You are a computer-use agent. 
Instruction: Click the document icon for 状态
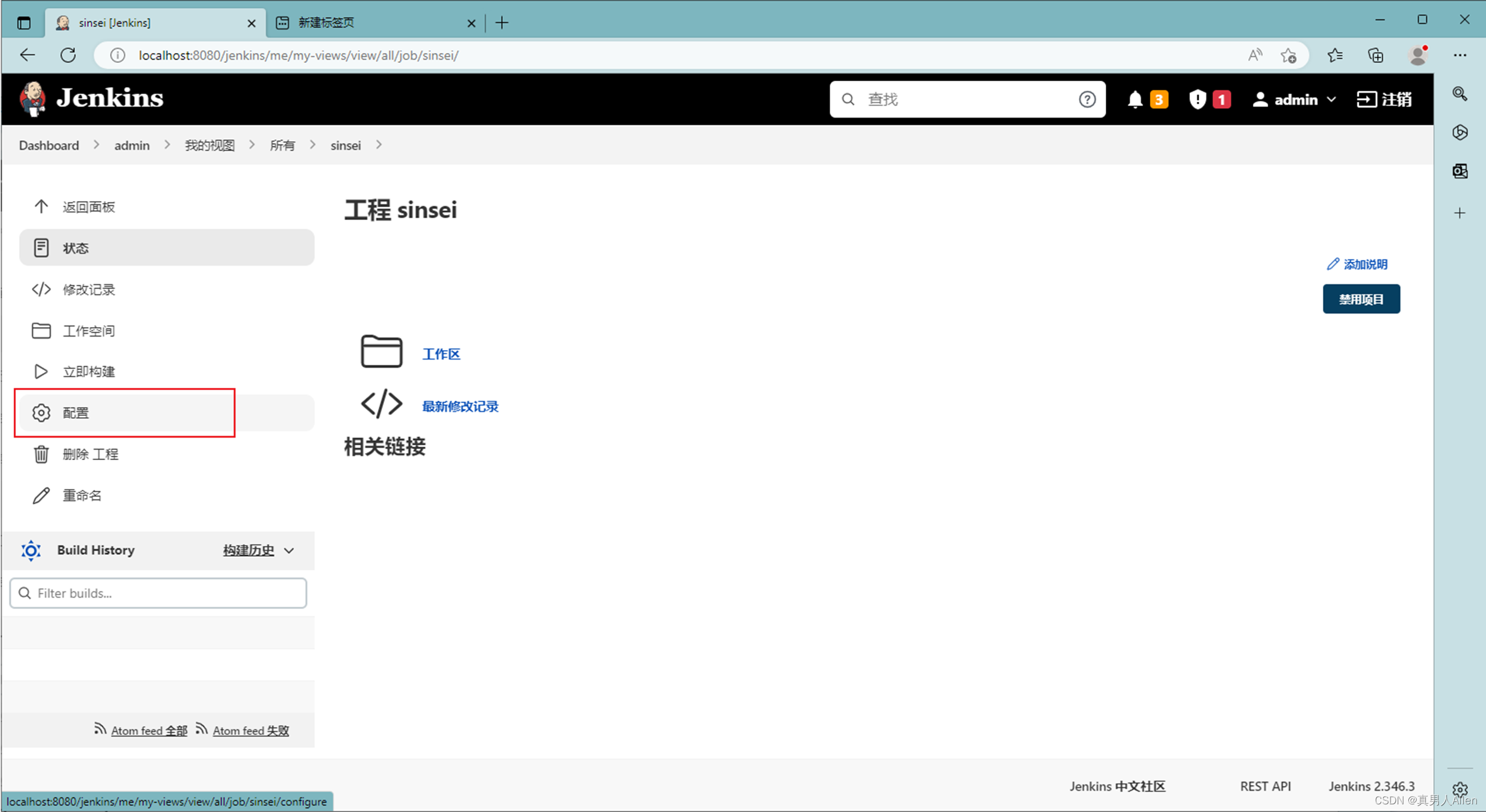41,248
